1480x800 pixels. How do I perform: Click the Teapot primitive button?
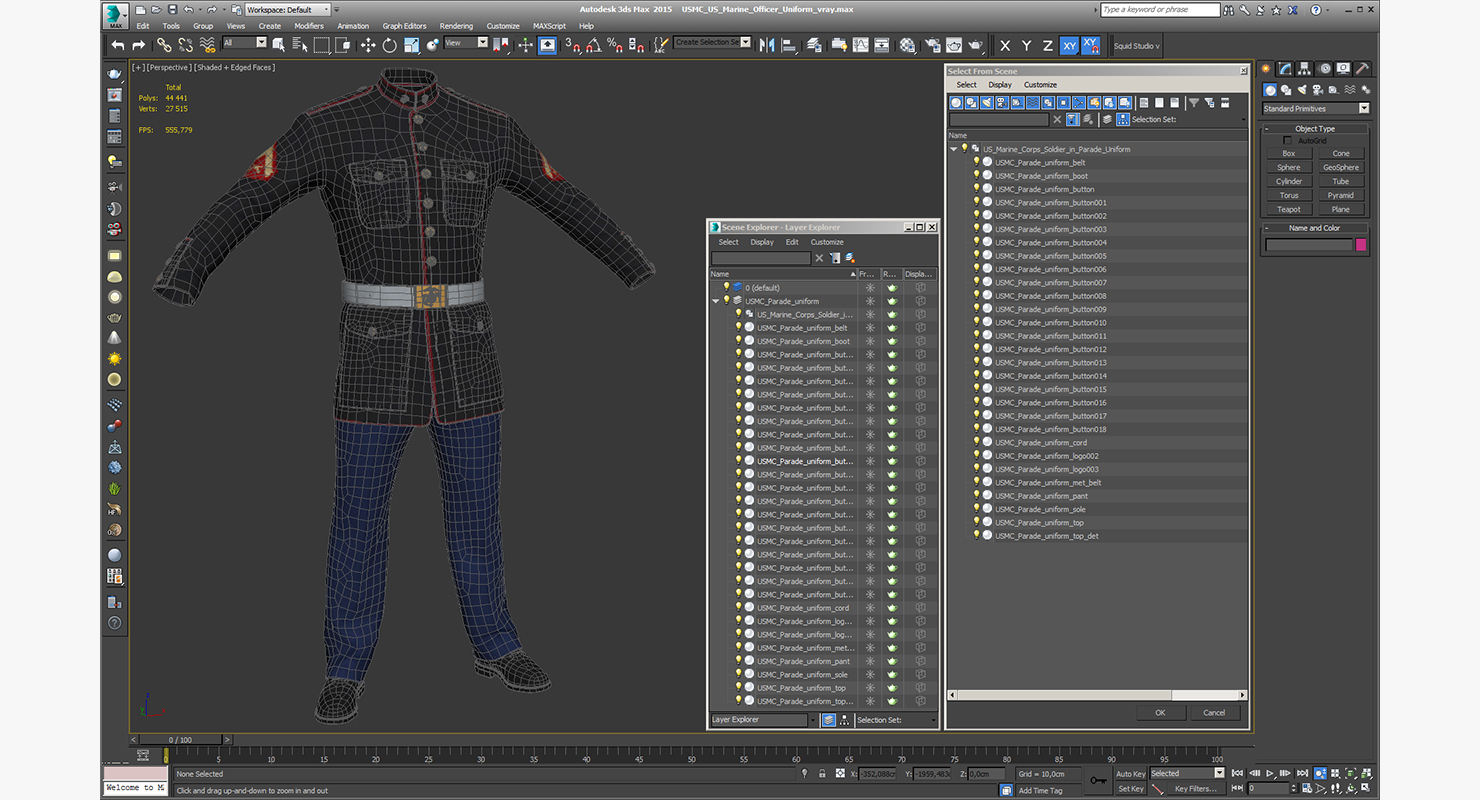(x=1289, y=209)
